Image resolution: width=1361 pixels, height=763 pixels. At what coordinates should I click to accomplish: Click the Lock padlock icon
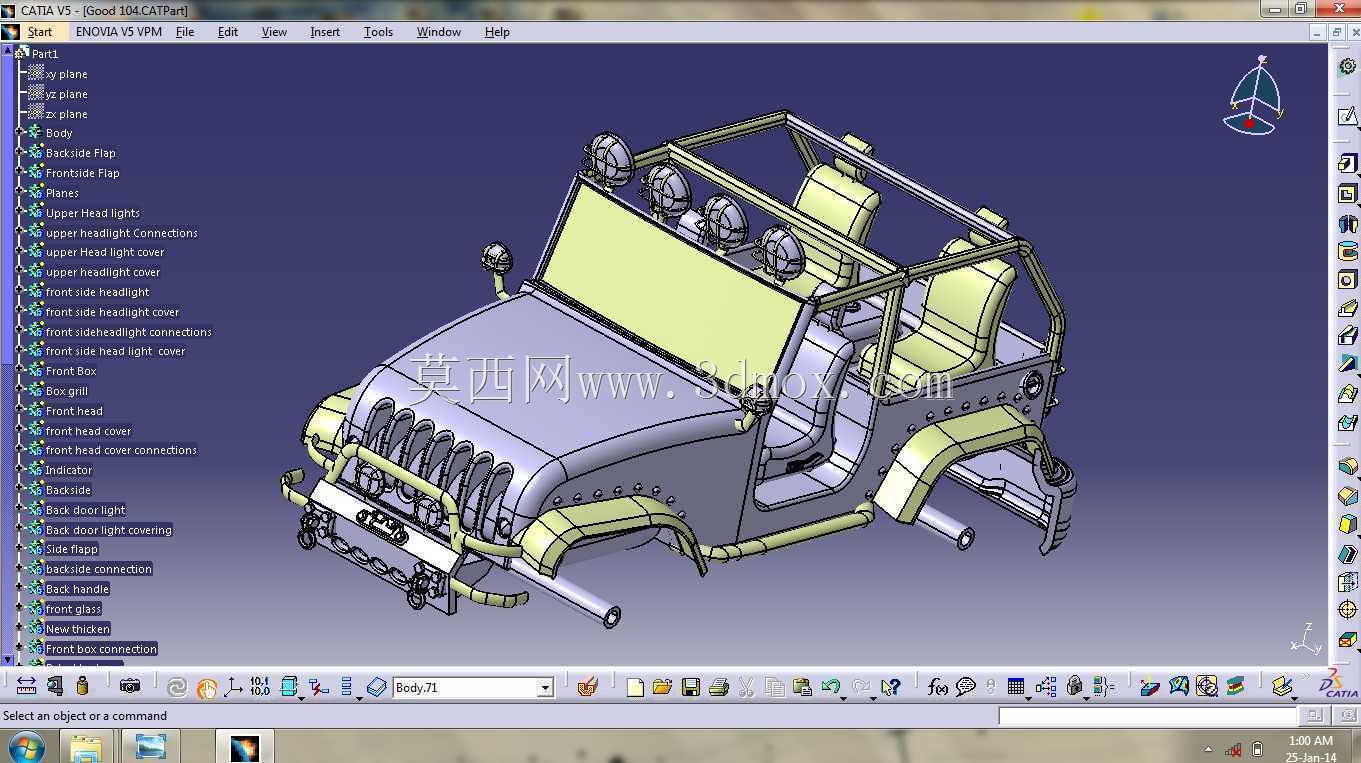click(x=1075, y=687)
